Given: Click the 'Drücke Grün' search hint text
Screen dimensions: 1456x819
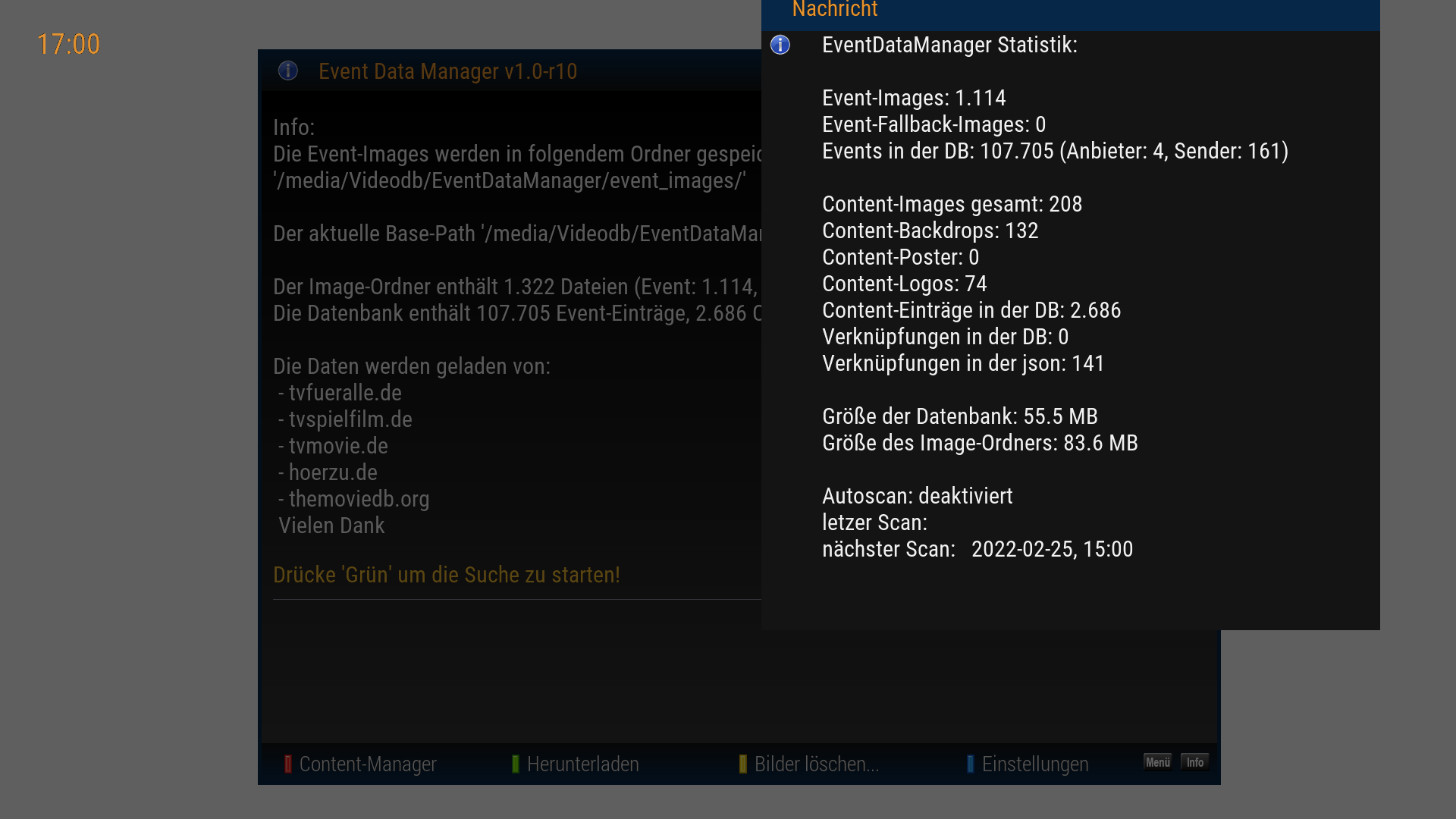Looking at the screenshot, I should [x=446, y=575].
